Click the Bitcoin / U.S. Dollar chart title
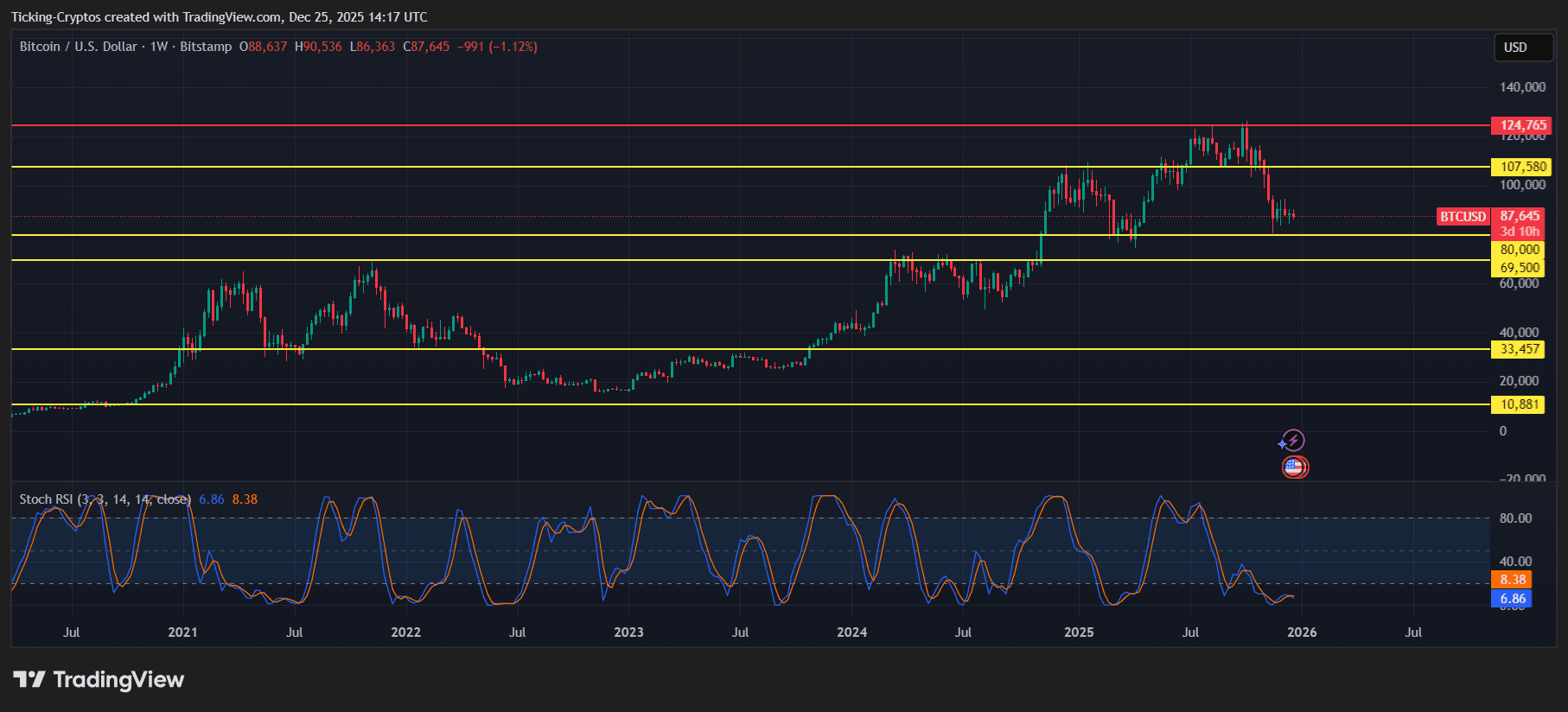 click(79, 47)
